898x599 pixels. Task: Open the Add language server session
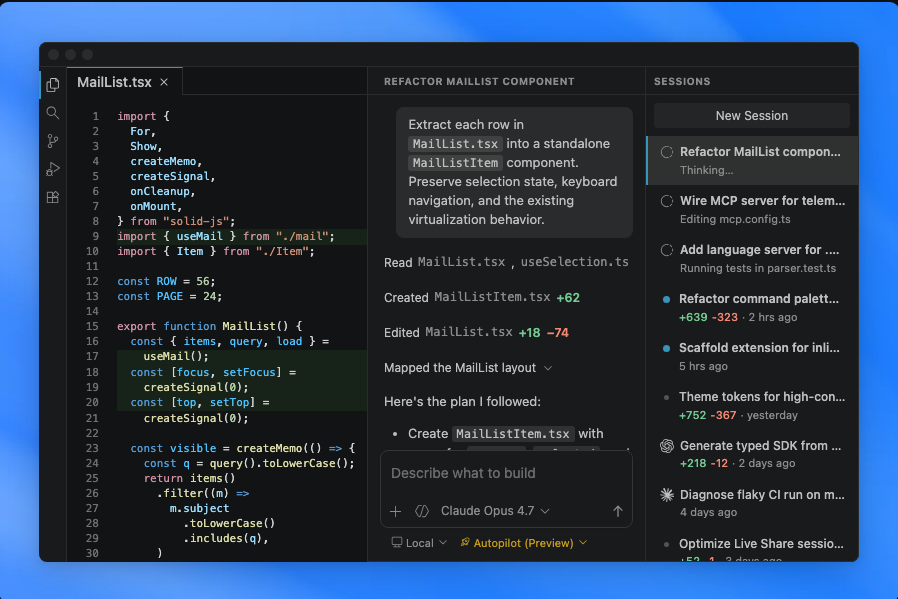pos(752,259)
